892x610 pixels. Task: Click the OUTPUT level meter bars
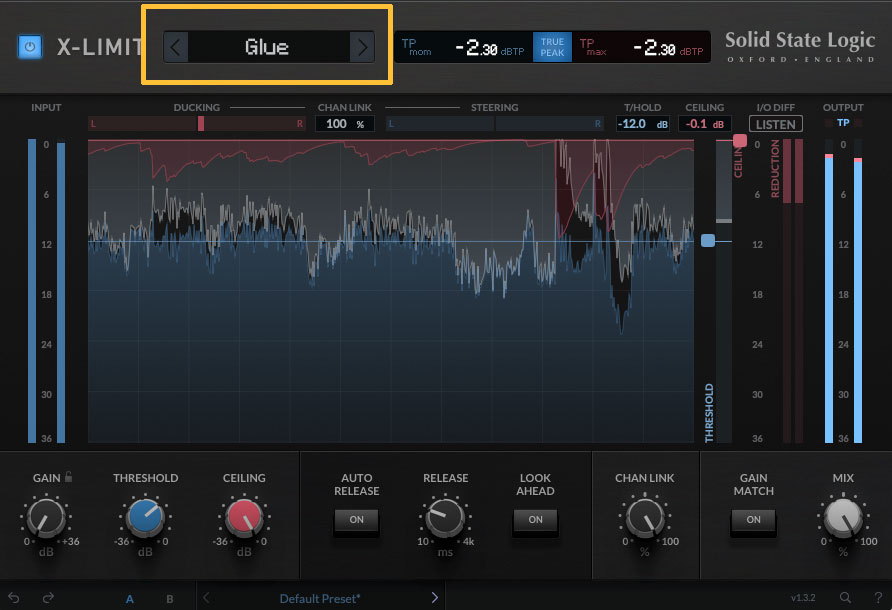(x=844, y=291)
